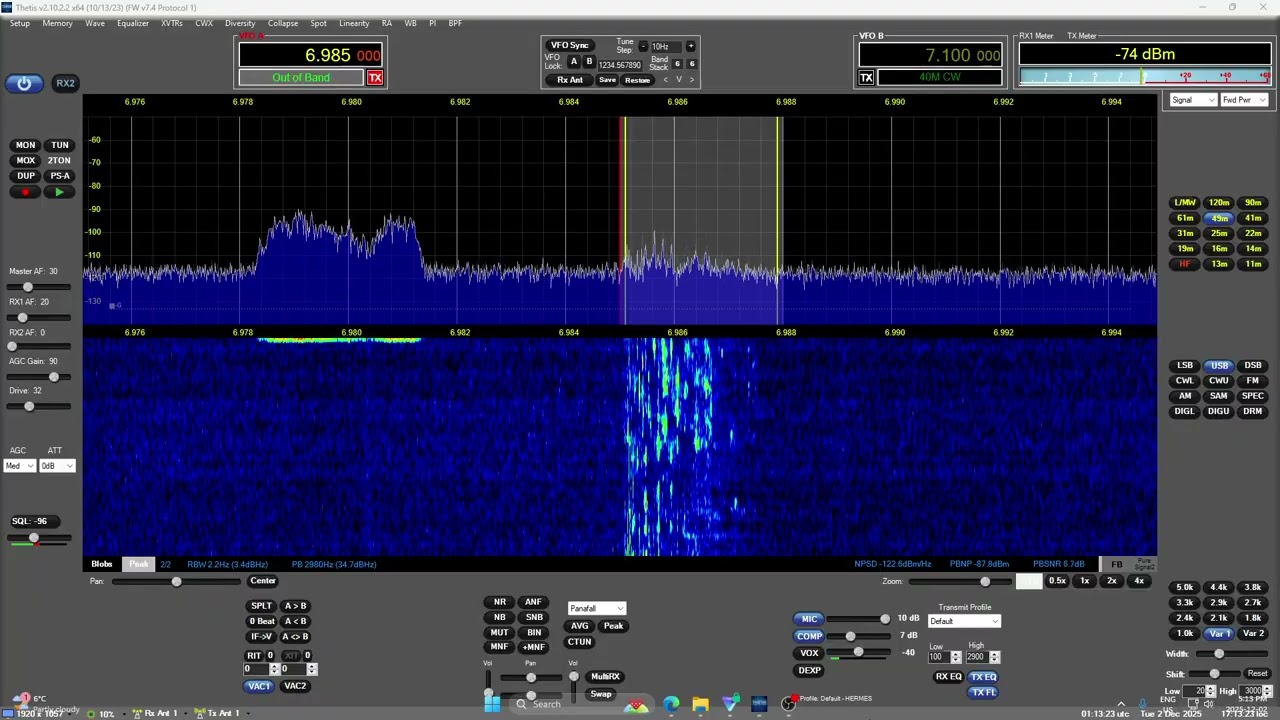The width and height of the screenshot is (1280, 720).
Task: Toggle the VOX button
Action: 809,653
